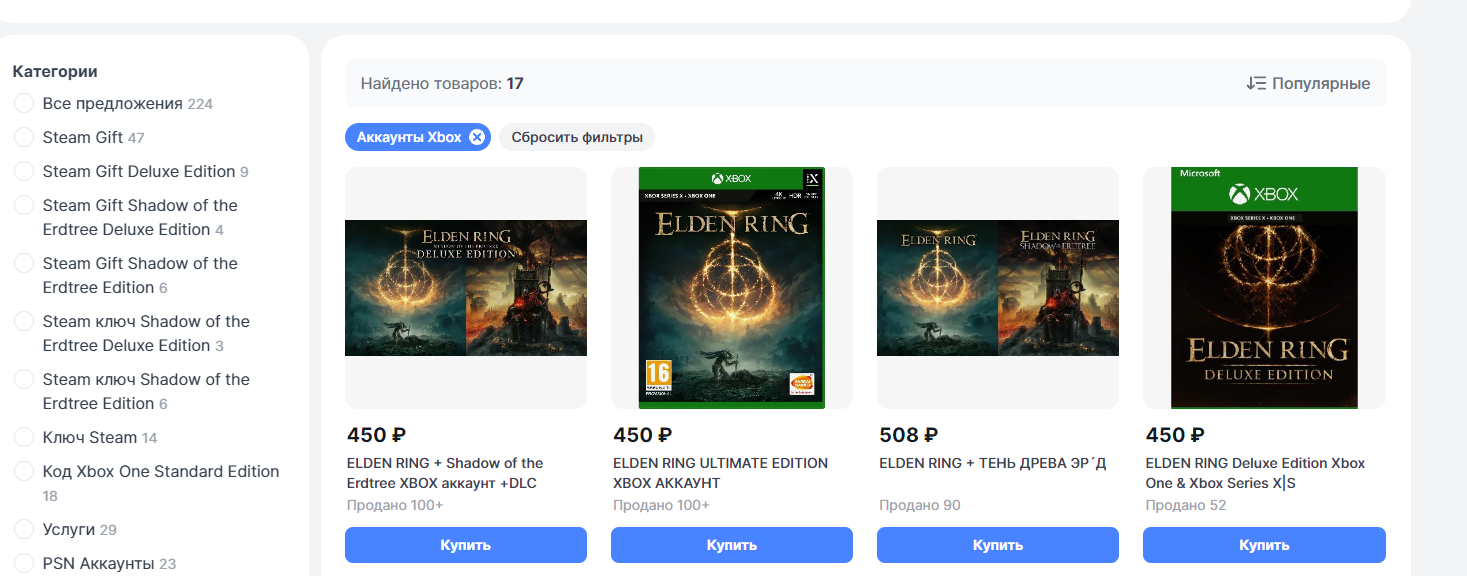The height and width of the screenshot is (576, 1467).
Task: Buy ELDEN RING Deluxe Edition Xbox One & Series X|S
Action: point(1264,545)
